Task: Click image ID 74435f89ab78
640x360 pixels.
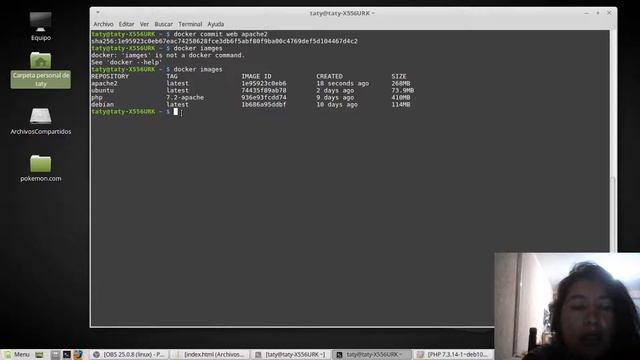Action: 264,90
